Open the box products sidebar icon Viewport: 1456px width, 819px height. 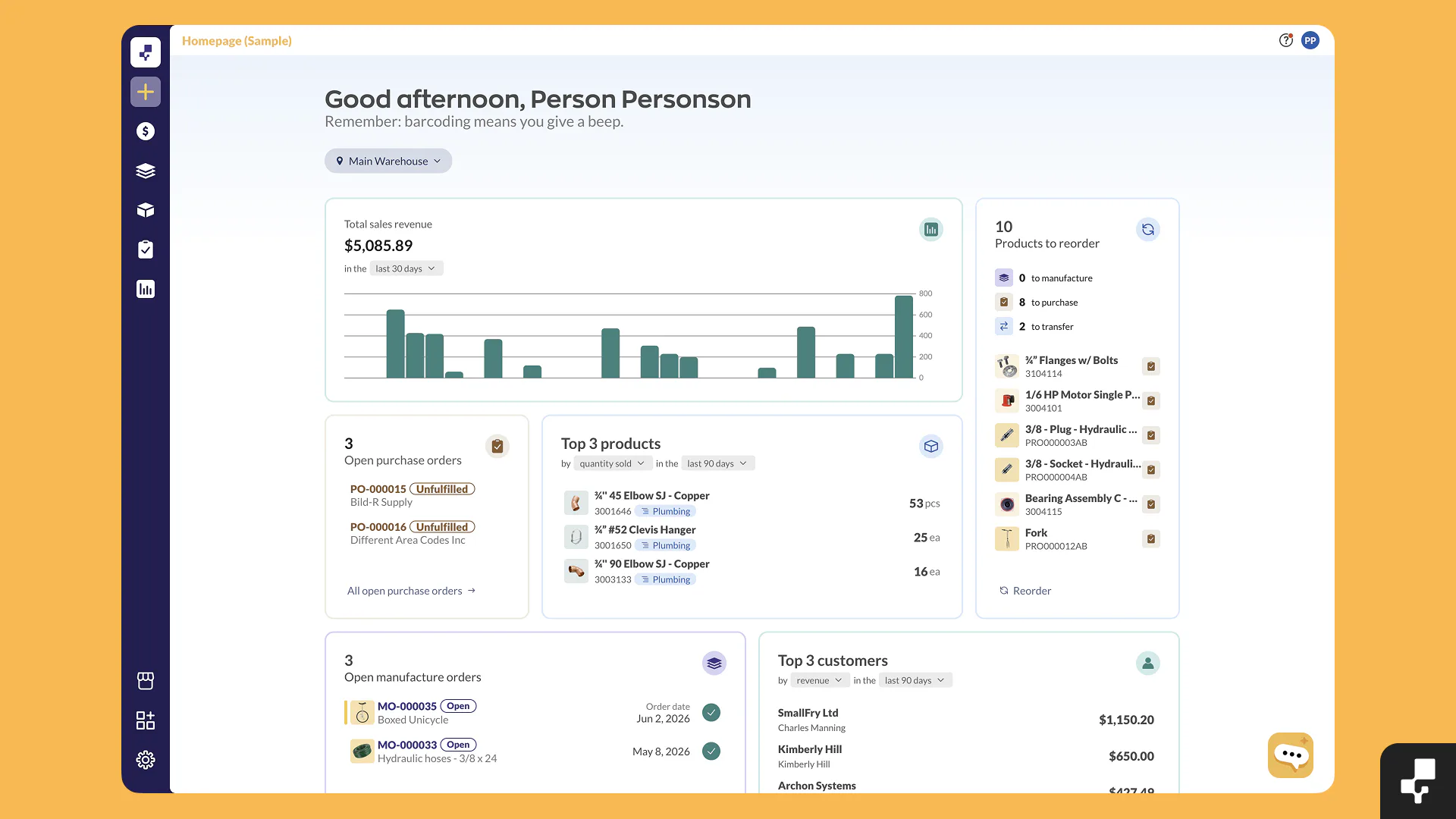click(x=146, y=210)
